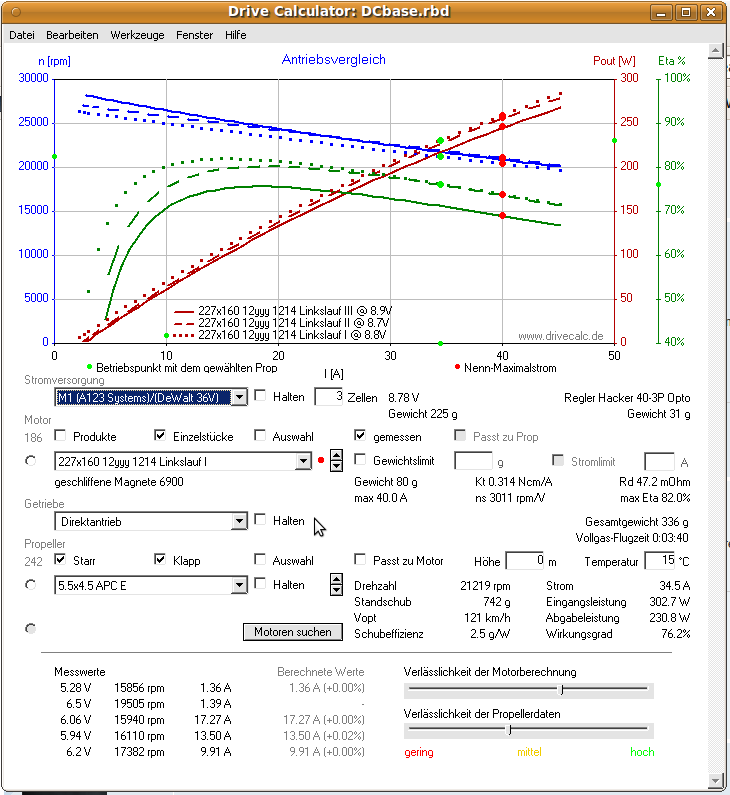Click the Verlässlichkeit der Motorberechnung slider

528,689
